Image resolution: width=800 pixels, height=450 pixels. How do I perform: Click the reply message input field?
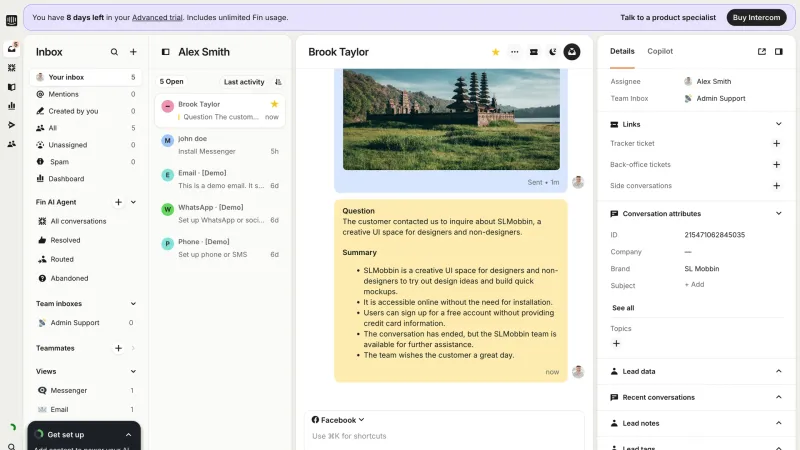coord(444,436)
